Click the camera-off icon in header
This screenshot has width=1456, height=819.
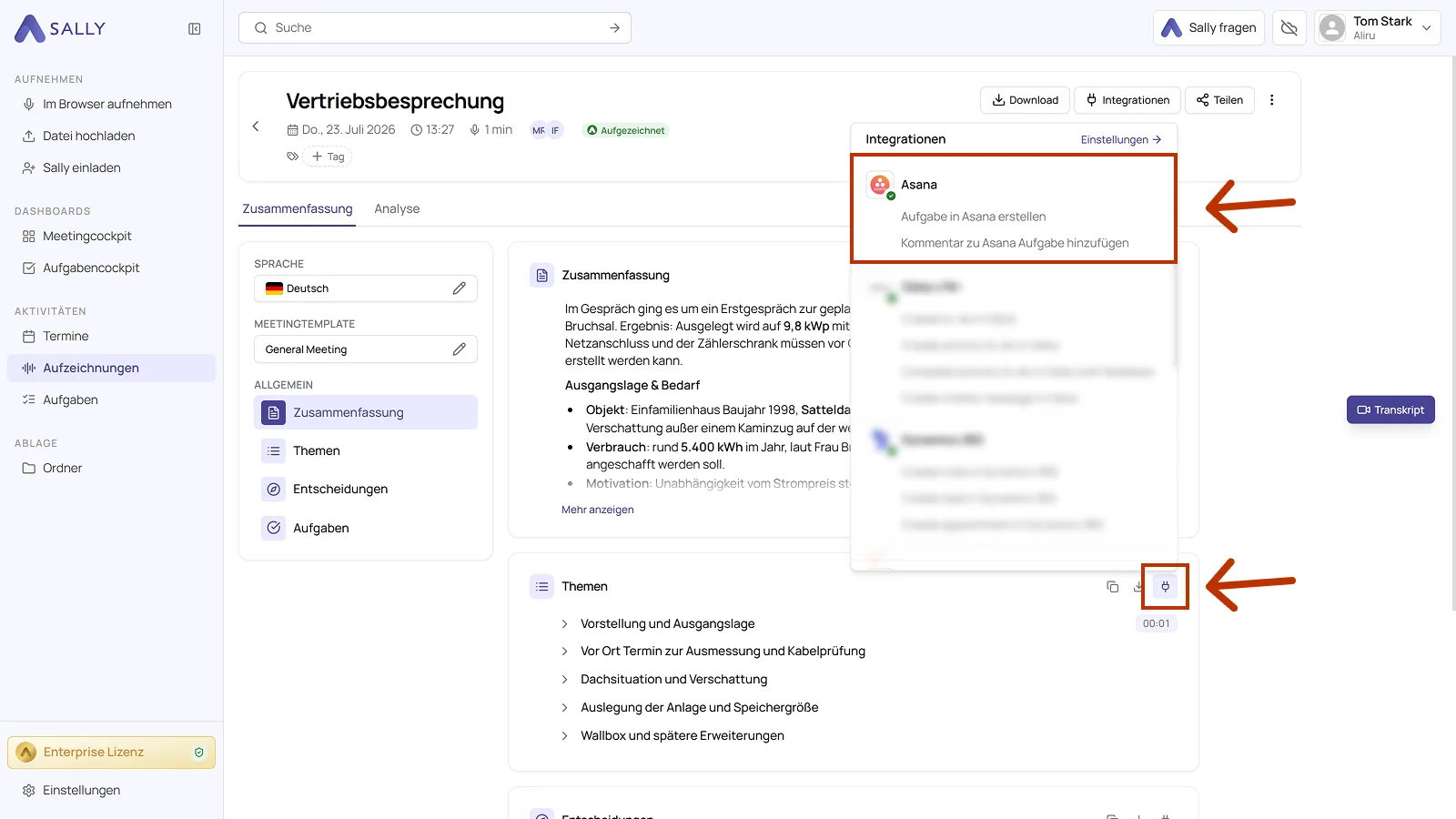tap(1289, 28)
